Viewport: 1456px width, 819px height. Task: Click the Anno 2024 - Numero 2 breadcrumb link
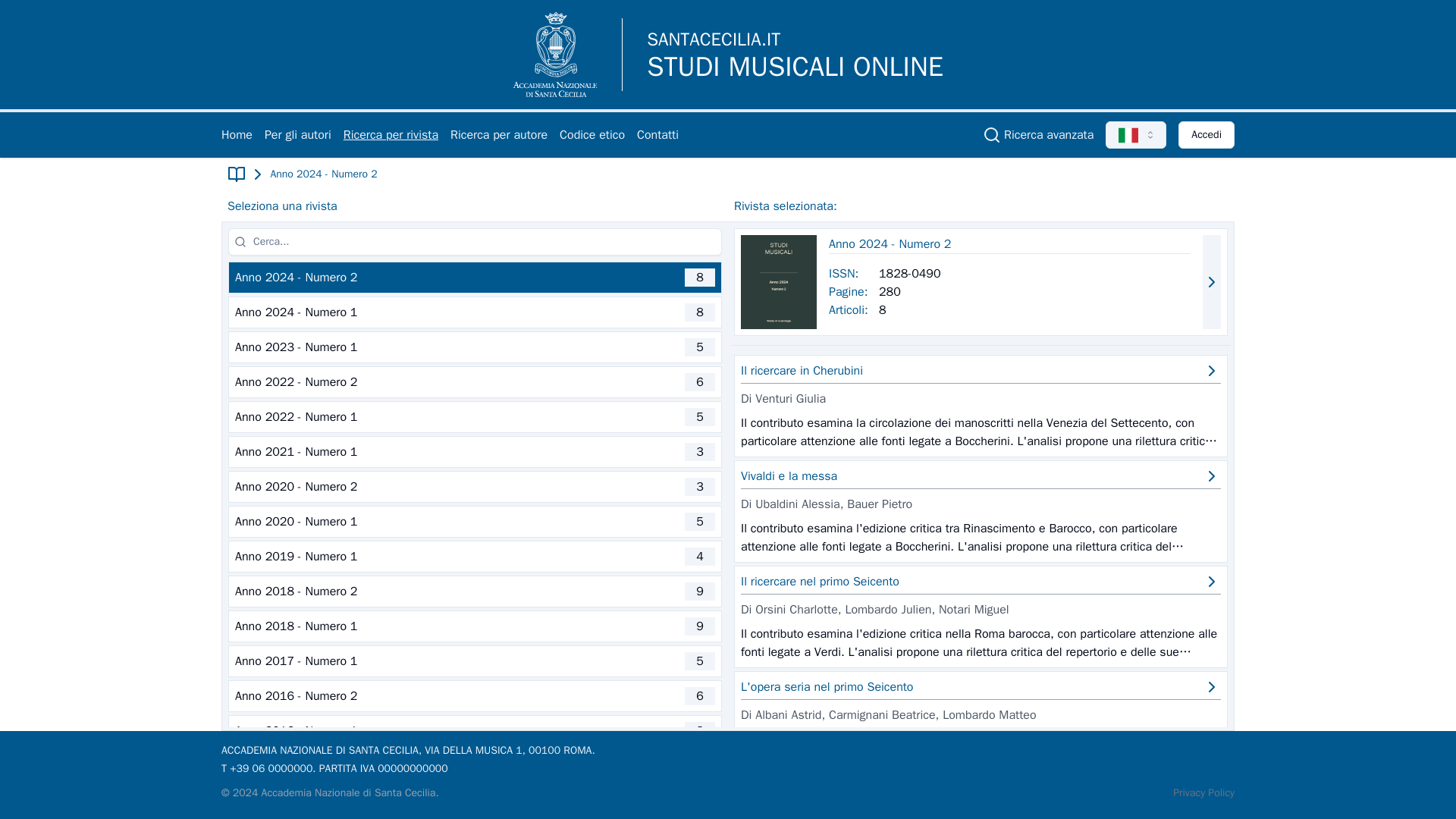324,174
